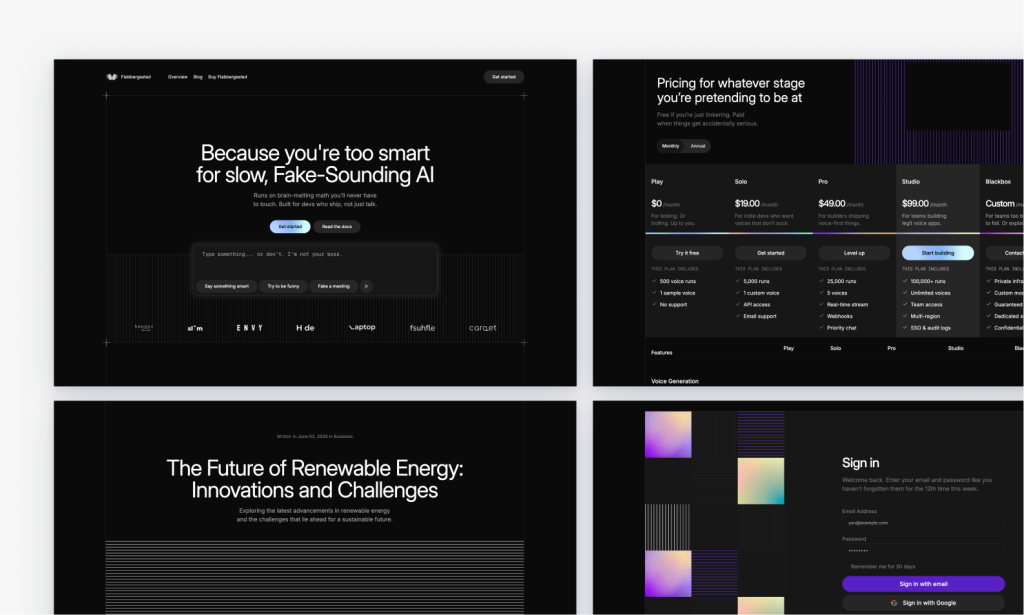Click the sl*m brand logo
Screen dimensions: 1024x615
[194, 328]
